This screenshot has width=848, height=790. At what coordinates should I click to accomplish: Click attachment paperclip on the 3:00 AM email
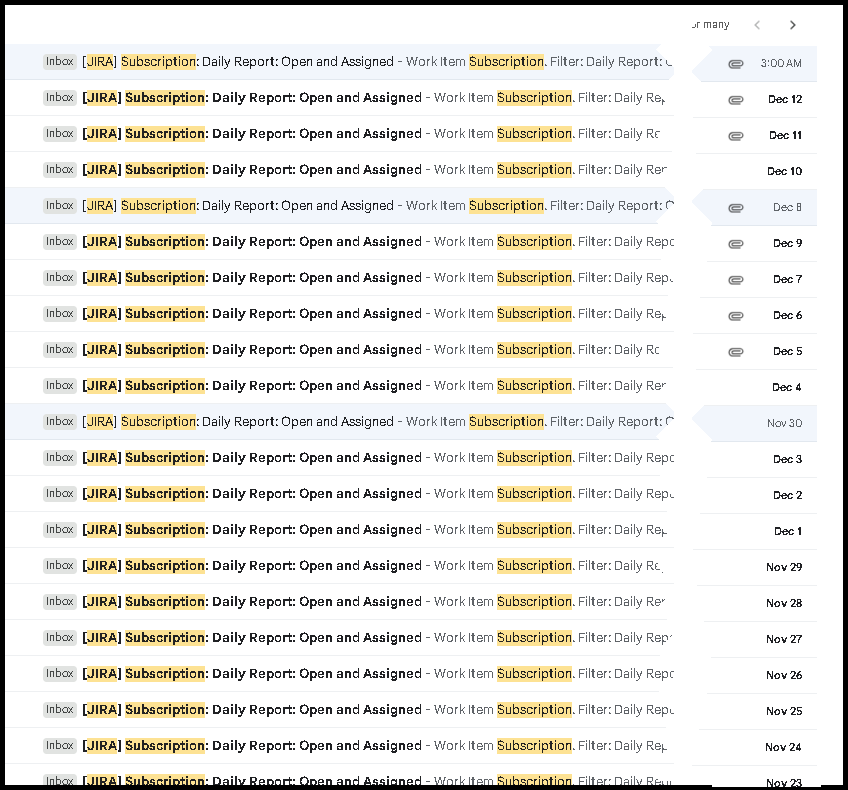pos(736,64)
